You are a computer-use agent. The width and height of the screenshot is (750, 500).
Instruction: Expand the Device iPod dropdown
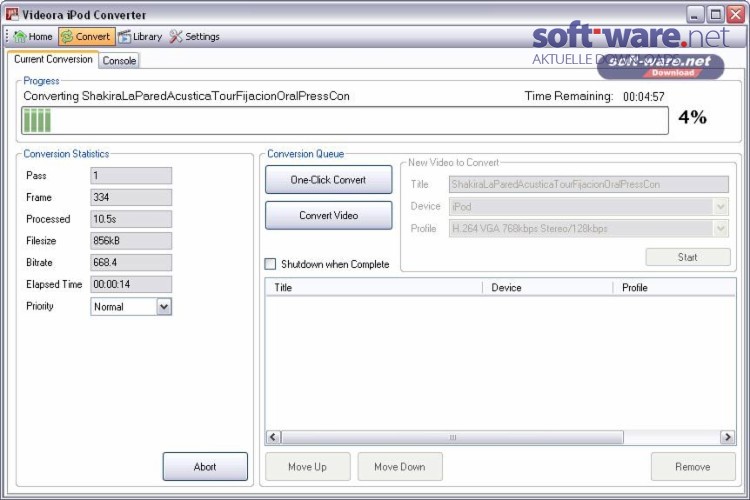720,207
